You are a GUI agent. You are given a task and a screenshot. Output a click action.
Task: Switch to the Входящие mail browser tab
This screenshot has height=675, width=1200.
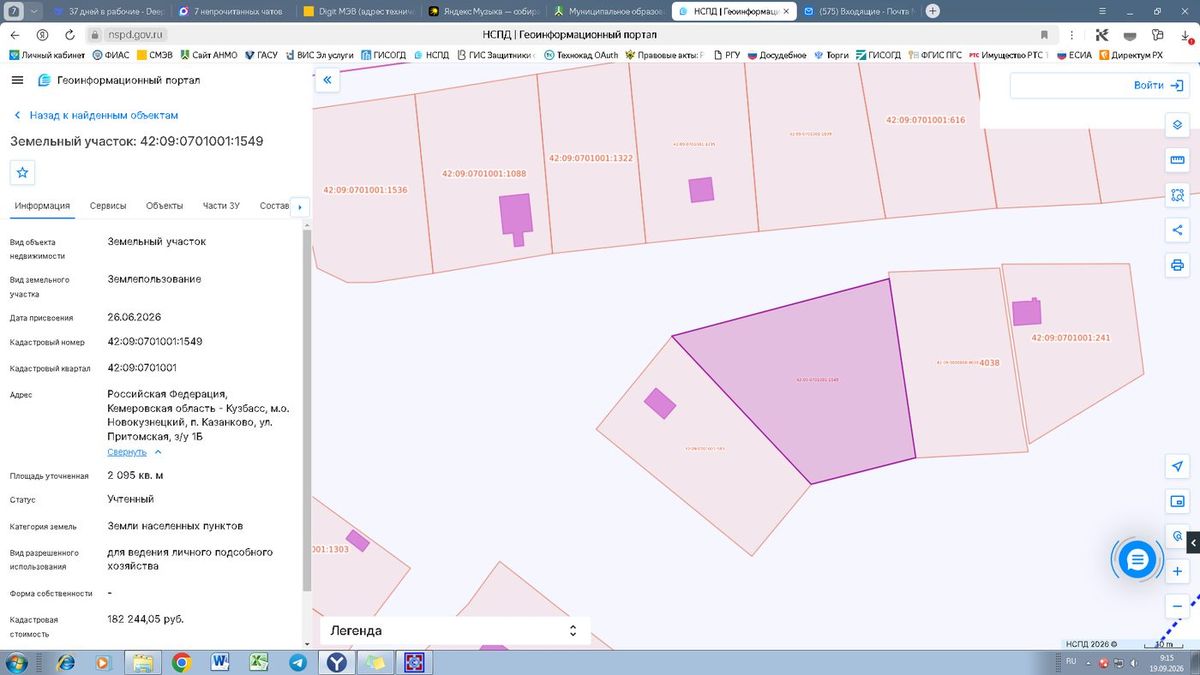(x=860, y=11)
